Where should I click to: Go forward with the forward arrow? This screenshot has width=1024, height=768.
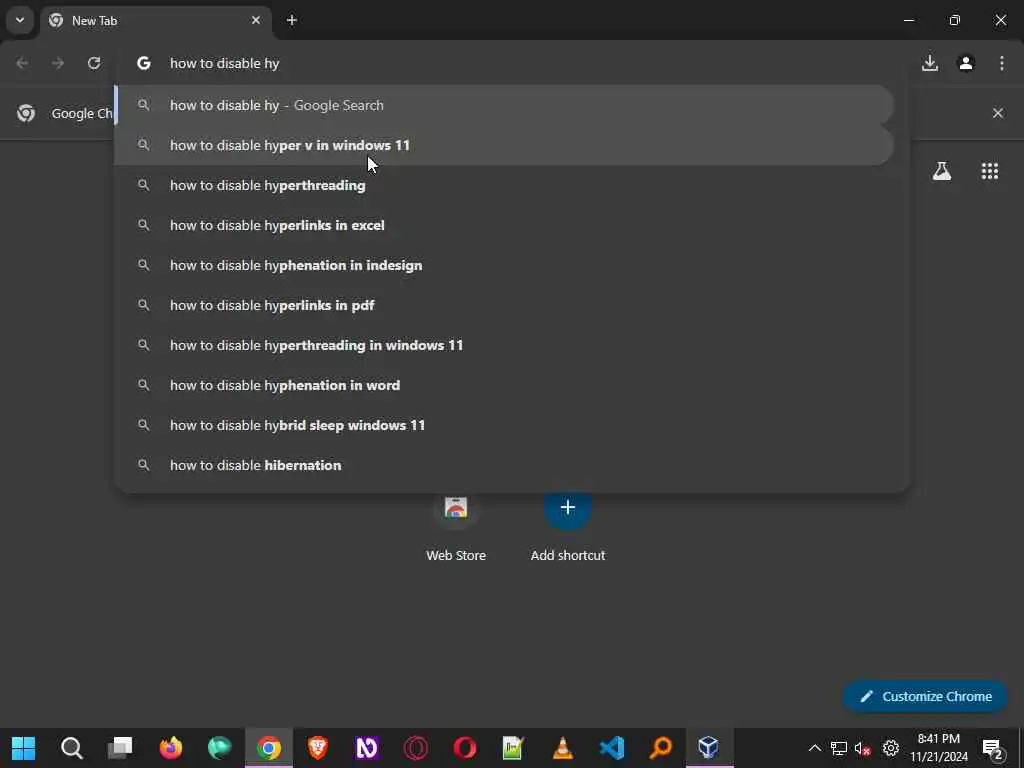pyautogui.click(x=58, y=63)
